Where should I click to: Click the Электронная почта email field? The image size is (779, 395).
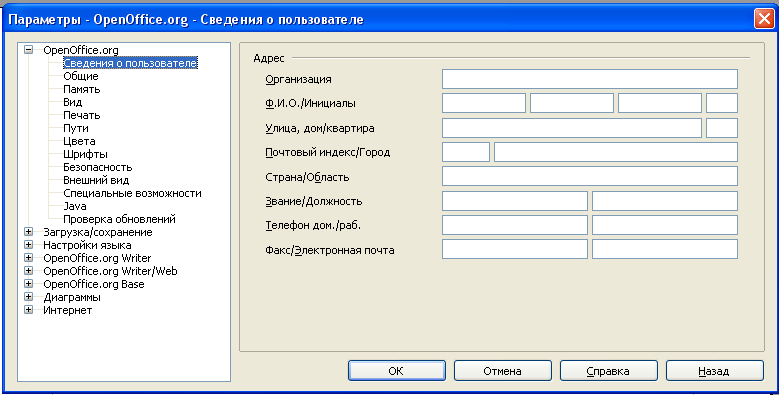tap(665, 249)
